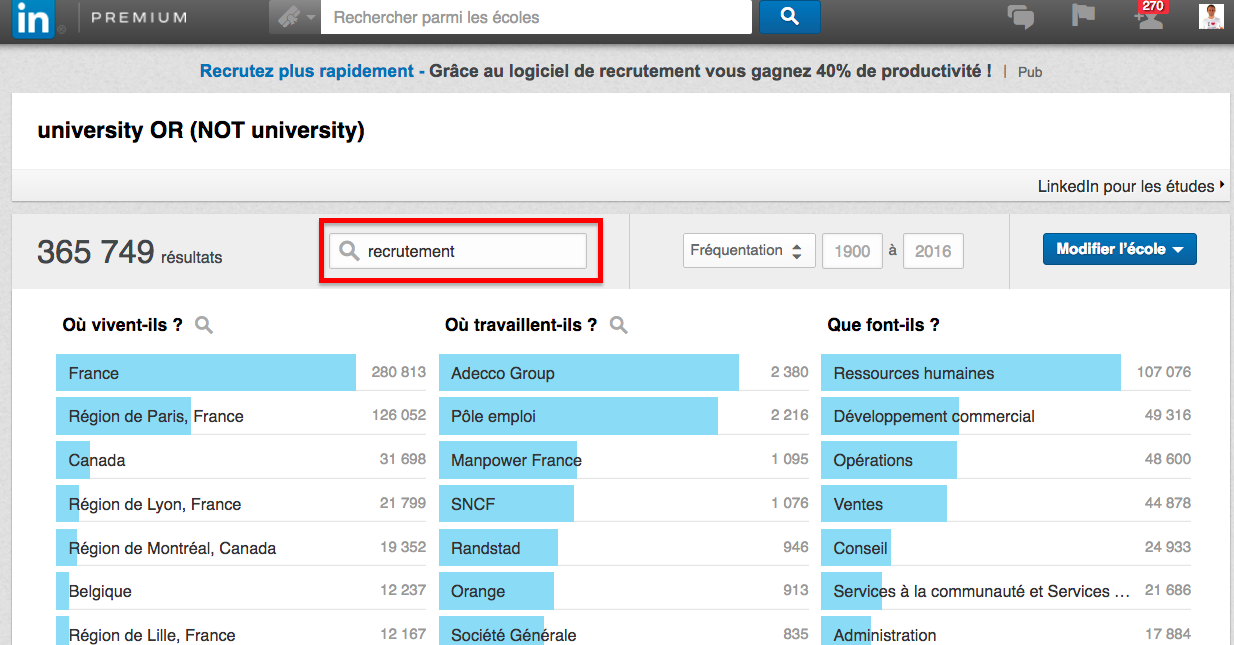Open the messages chat bubble icon
The image size is (1234, 645).
[1020, 17]
